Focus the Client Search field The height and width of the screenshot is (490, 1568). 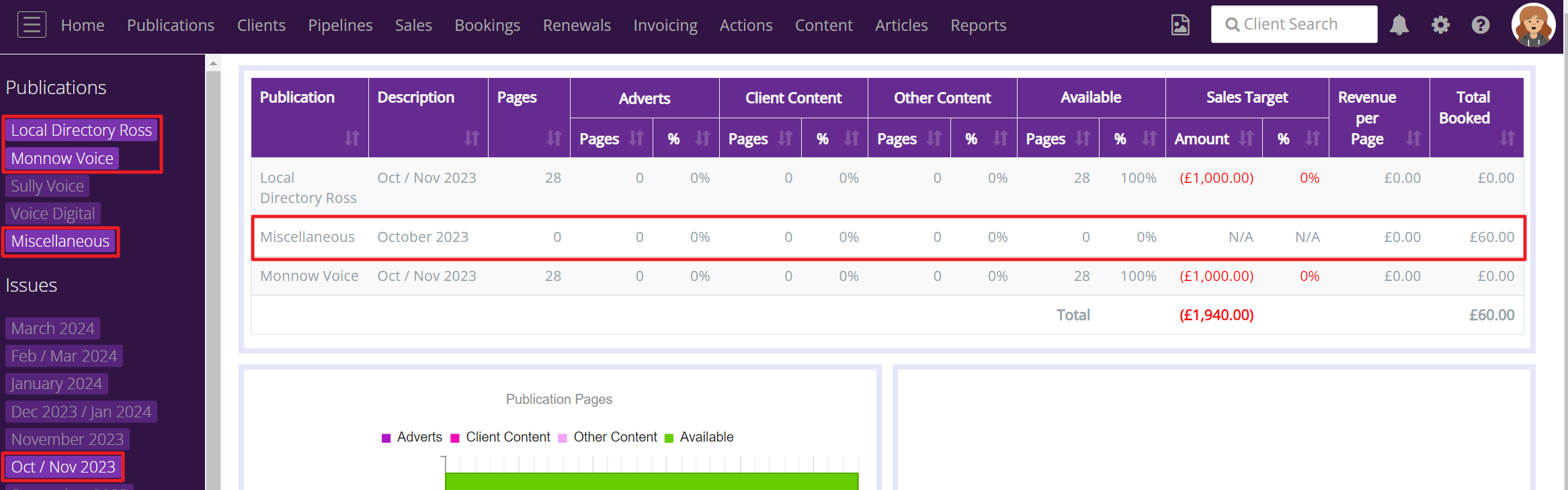click(x=1294, y=24)
